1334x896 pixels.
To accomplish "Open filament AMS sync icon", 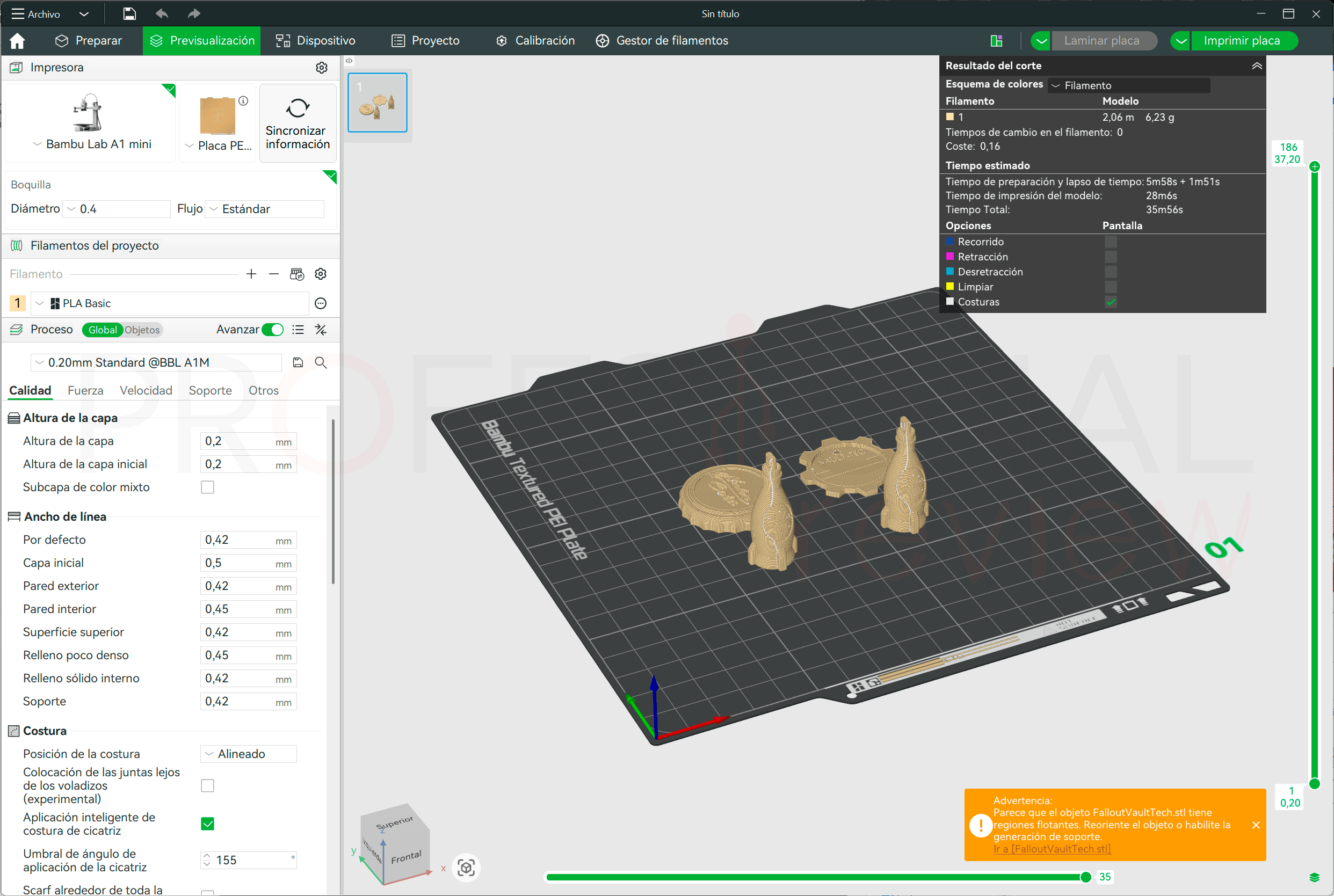I will pos(297,274).
